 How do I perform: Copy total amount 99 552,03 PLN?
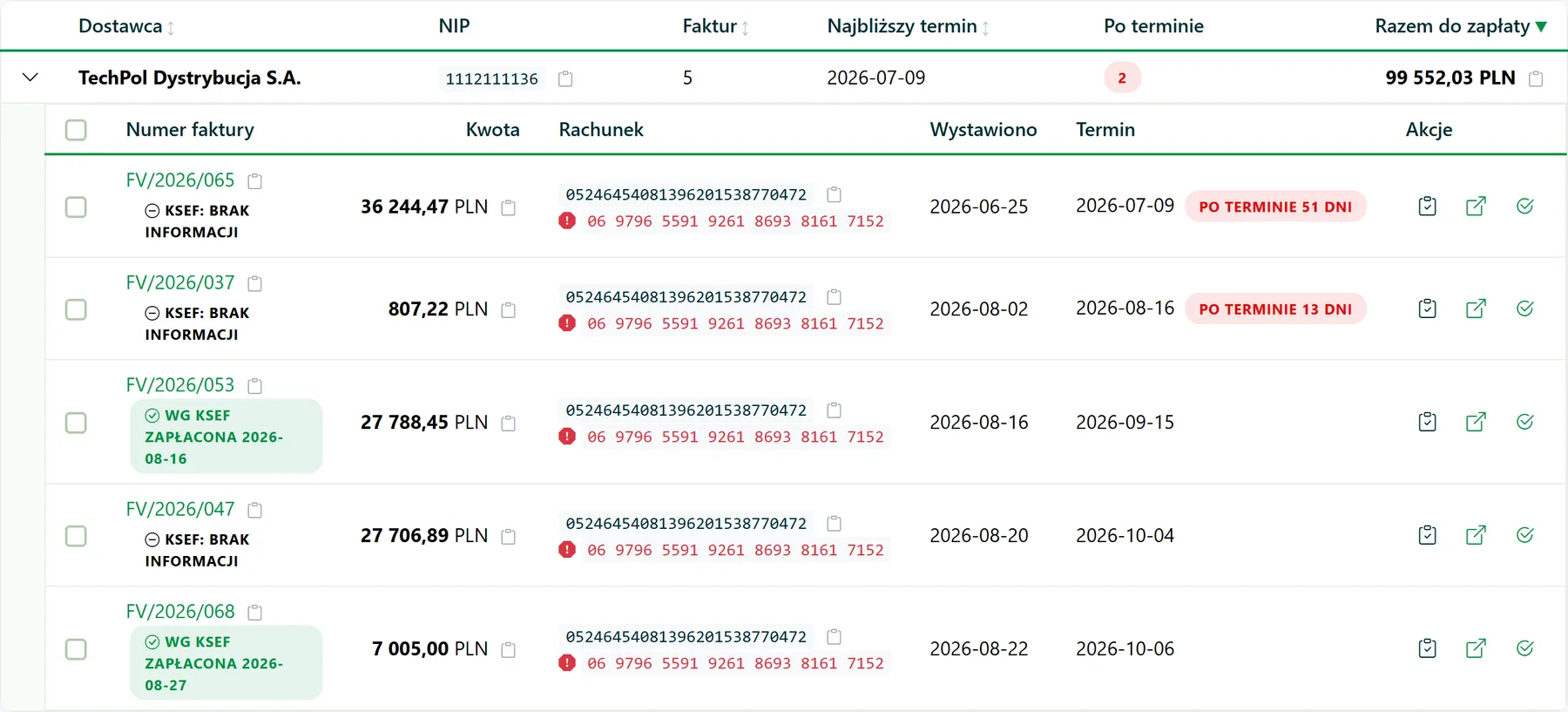pos(1536,78)
